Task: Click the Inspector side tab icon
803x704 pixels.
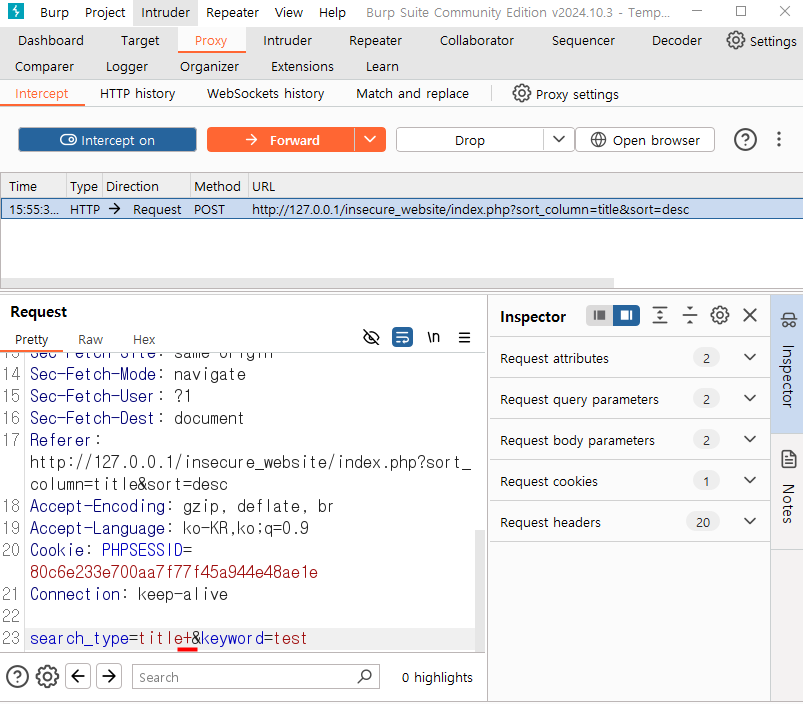Action: (x=788, y=320)
